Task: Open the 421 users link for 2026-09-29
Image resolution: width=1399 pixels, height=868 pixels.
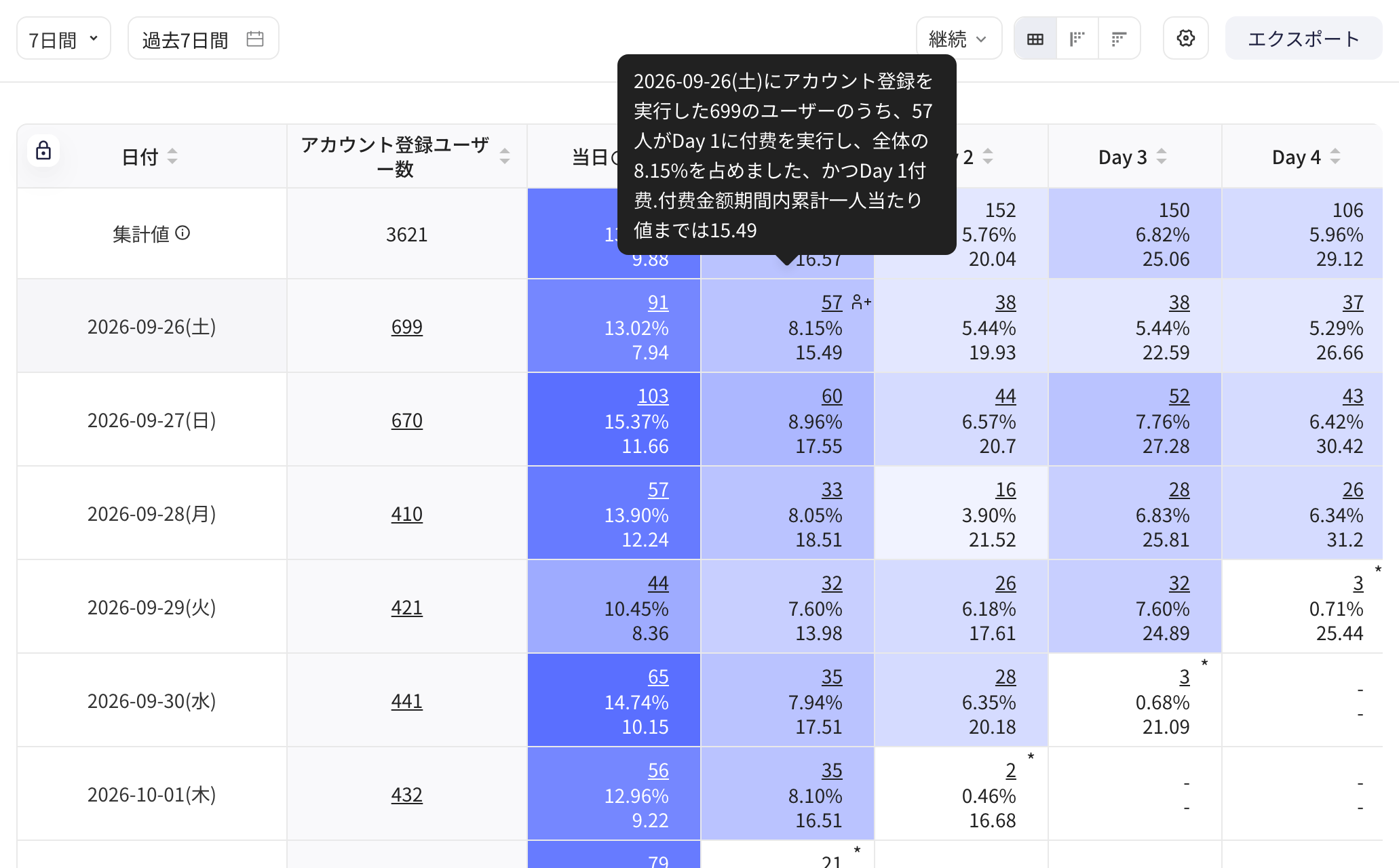Action: click(406, 608)
